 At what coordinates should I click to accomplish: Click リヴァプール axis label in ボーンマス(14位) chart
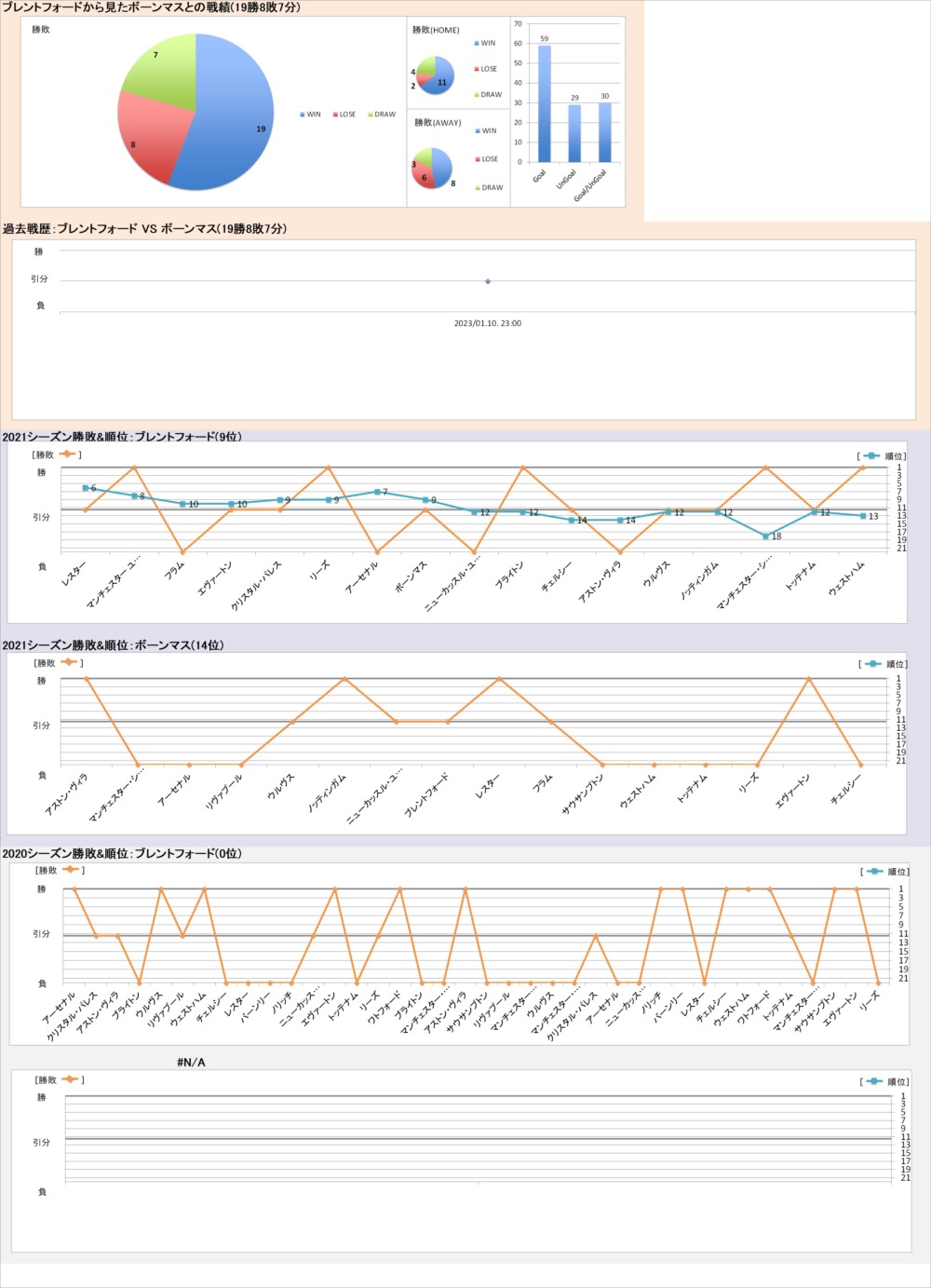223,790
